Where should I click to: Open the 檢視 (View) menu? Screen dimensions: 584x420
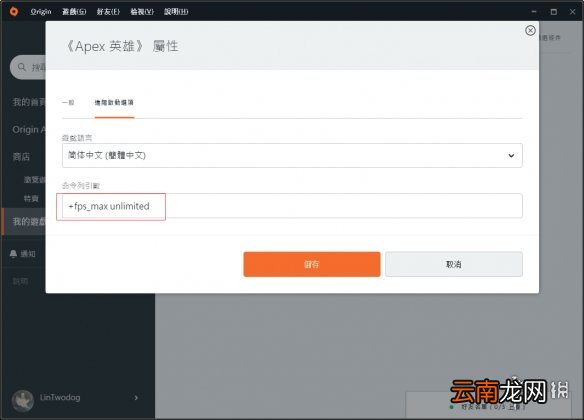pyautogui.click(x=142, y=12)
